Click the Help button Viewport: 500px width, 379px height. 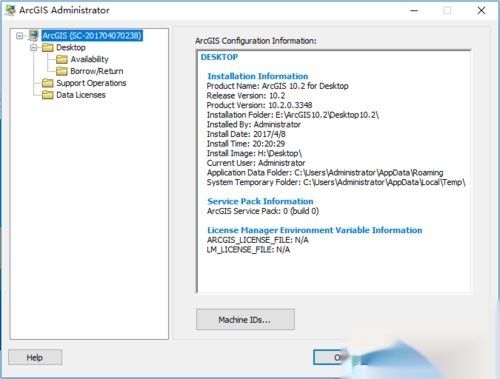[35, 357]
